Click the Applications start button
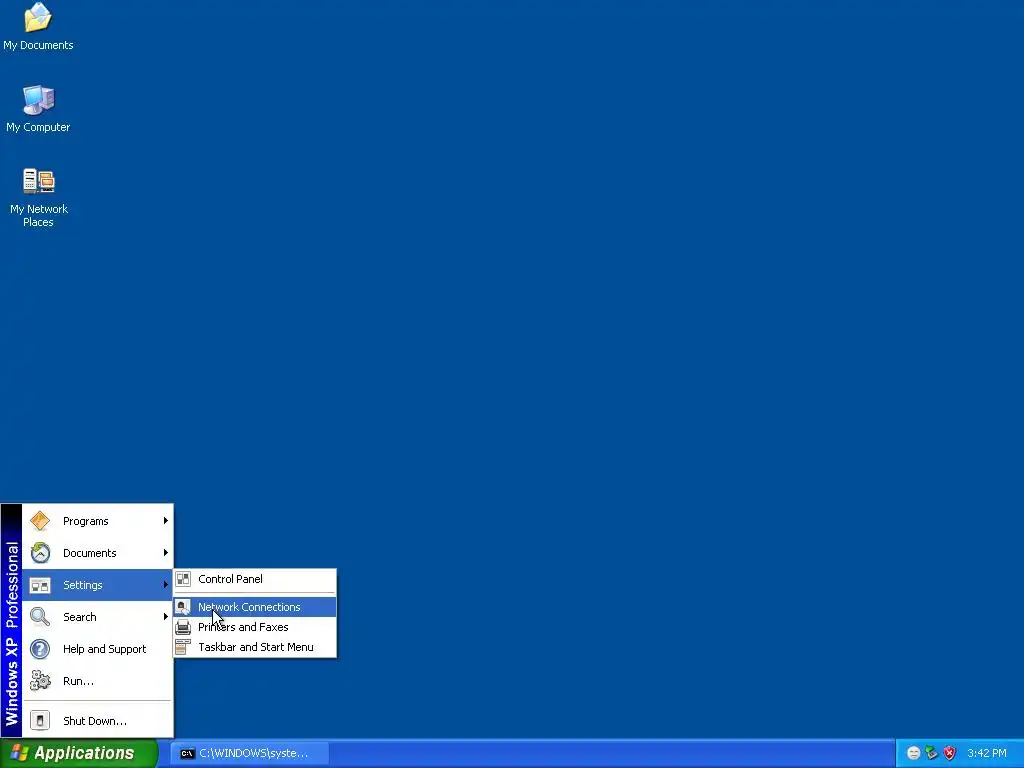Viewport: 1024px width, 768px height. [x=78, y=753]
